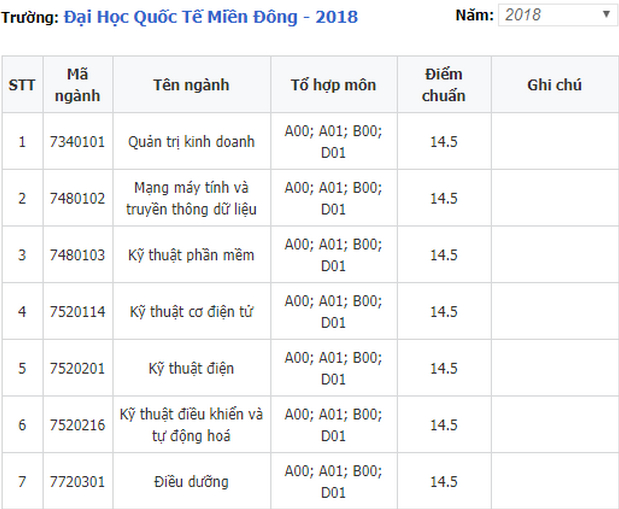Screen dimensions: 619x509
Task: Click the Mã ngành column header
Action: tap(77, 85)
